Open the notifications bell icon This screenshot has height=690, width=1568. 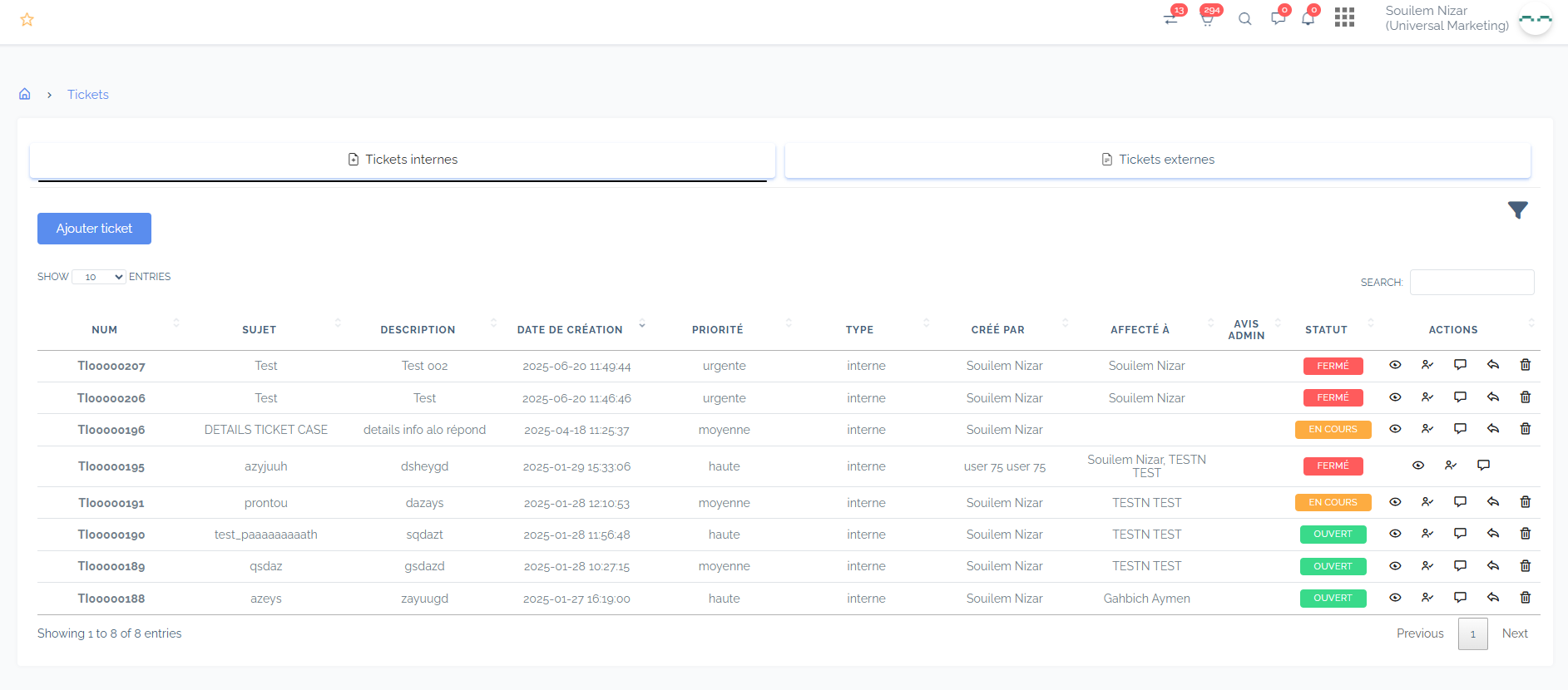[1308, 19]
